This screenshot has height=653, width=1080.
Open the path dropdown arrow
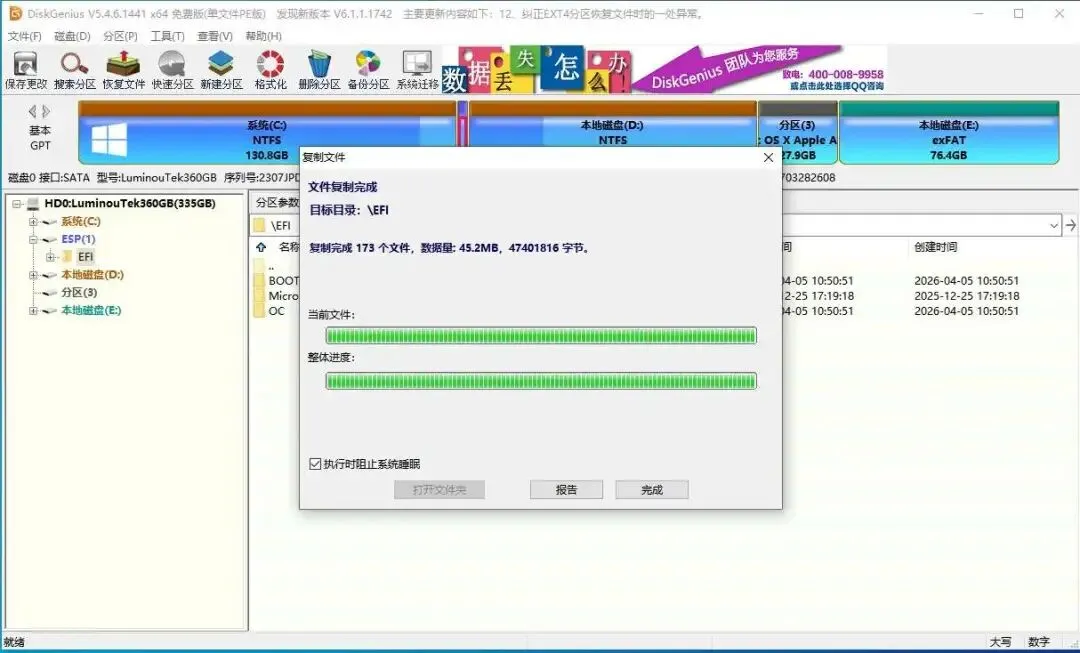[x=1054, y=225]
